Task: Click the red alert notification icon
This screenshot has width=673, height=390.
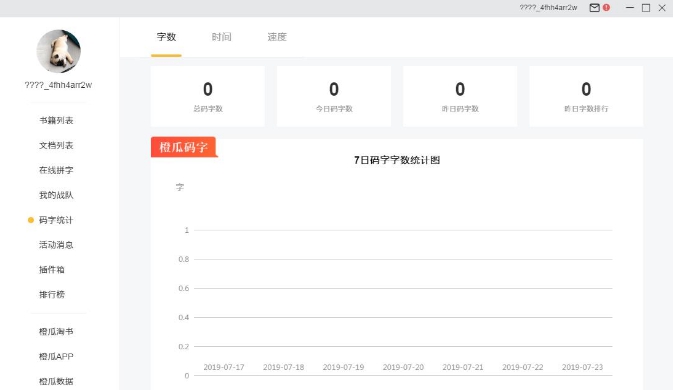Action: (x=606, y=7)
